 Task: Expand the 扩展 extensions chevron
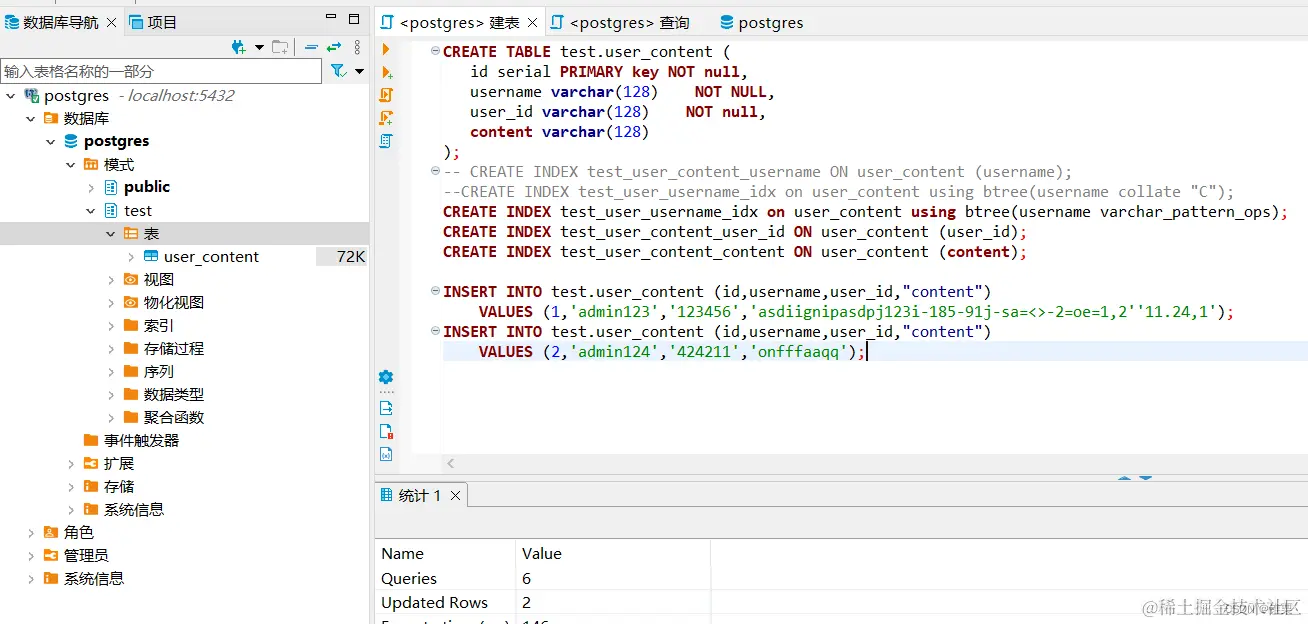[x=71, y=464]
